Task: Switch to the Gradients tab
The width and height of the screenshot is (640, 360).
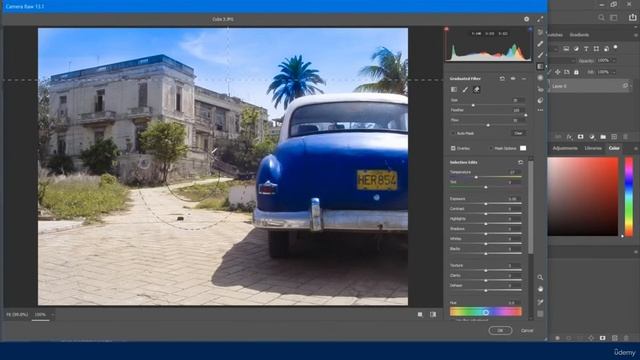Action: click(579, 35)
